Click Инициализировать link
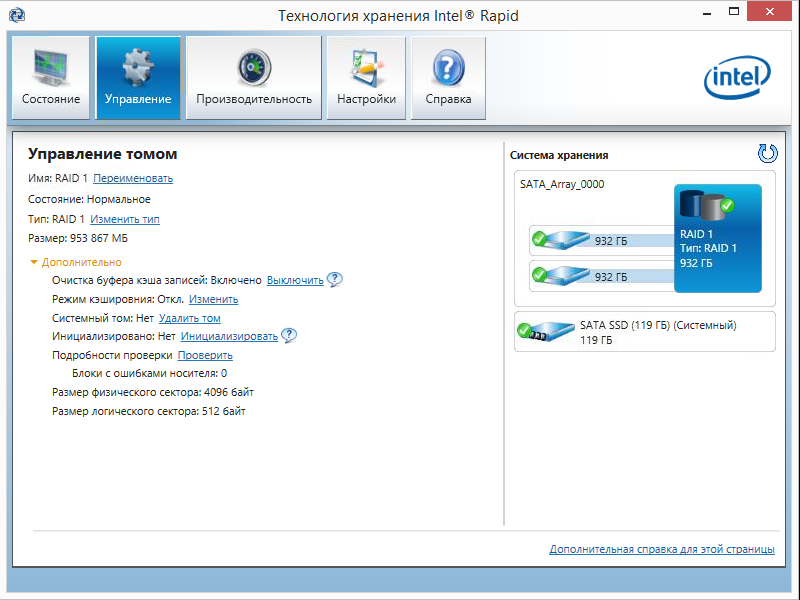The height and width of the screenshot is (600, 800). tap(229, 337)
